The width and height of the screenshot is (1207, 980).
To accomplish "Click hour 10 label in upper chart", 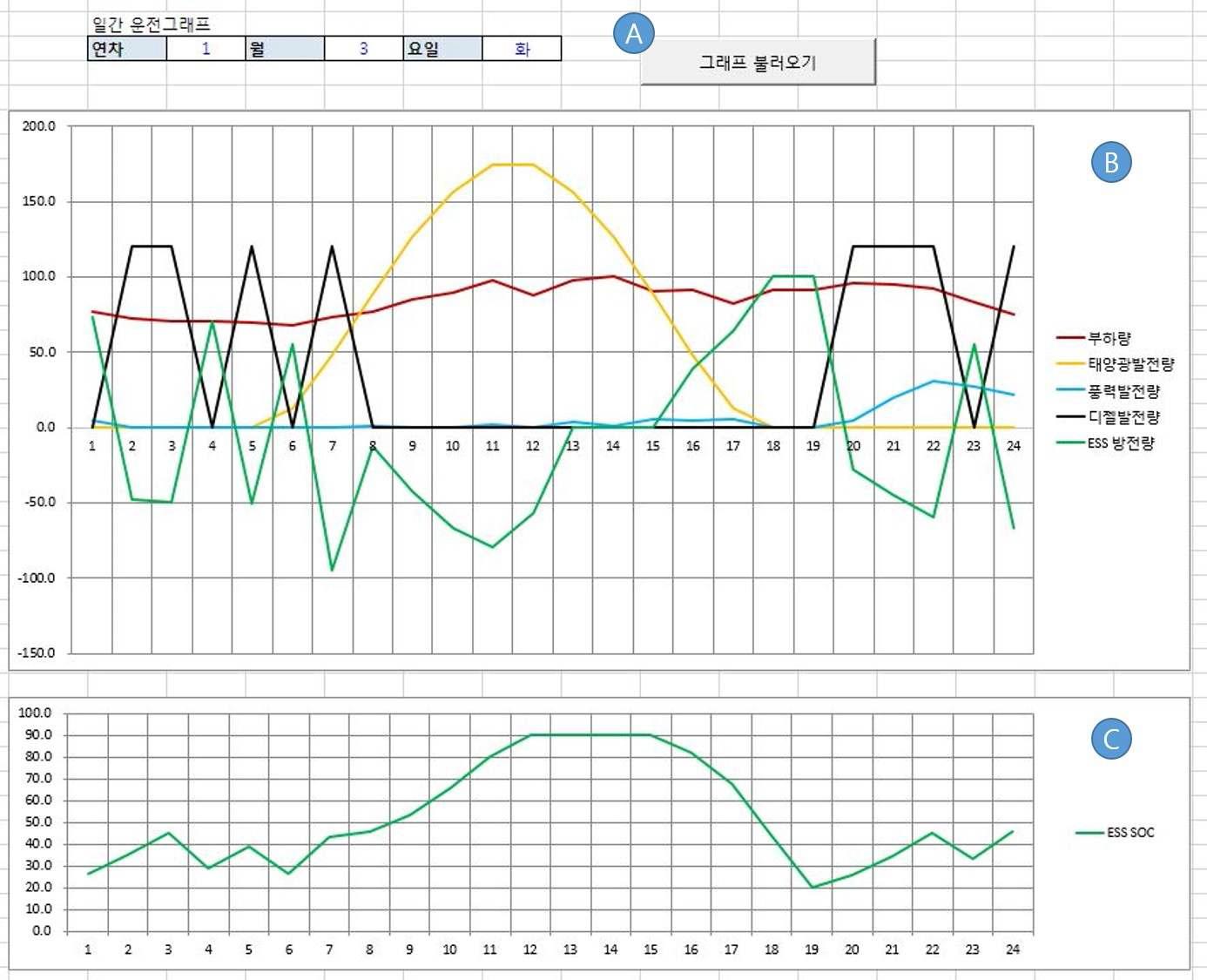I will (452, 446).
